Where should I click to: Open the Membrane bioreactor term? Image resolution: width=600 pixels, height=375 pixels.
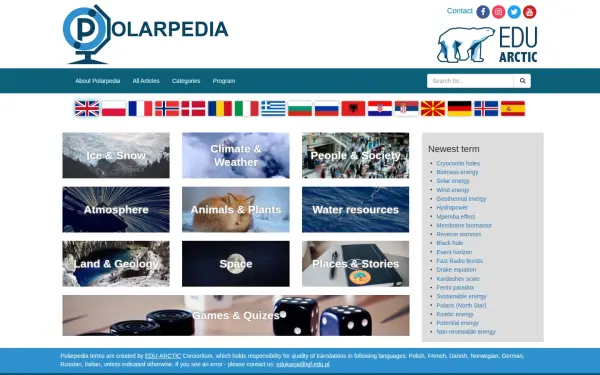point(464,225)
